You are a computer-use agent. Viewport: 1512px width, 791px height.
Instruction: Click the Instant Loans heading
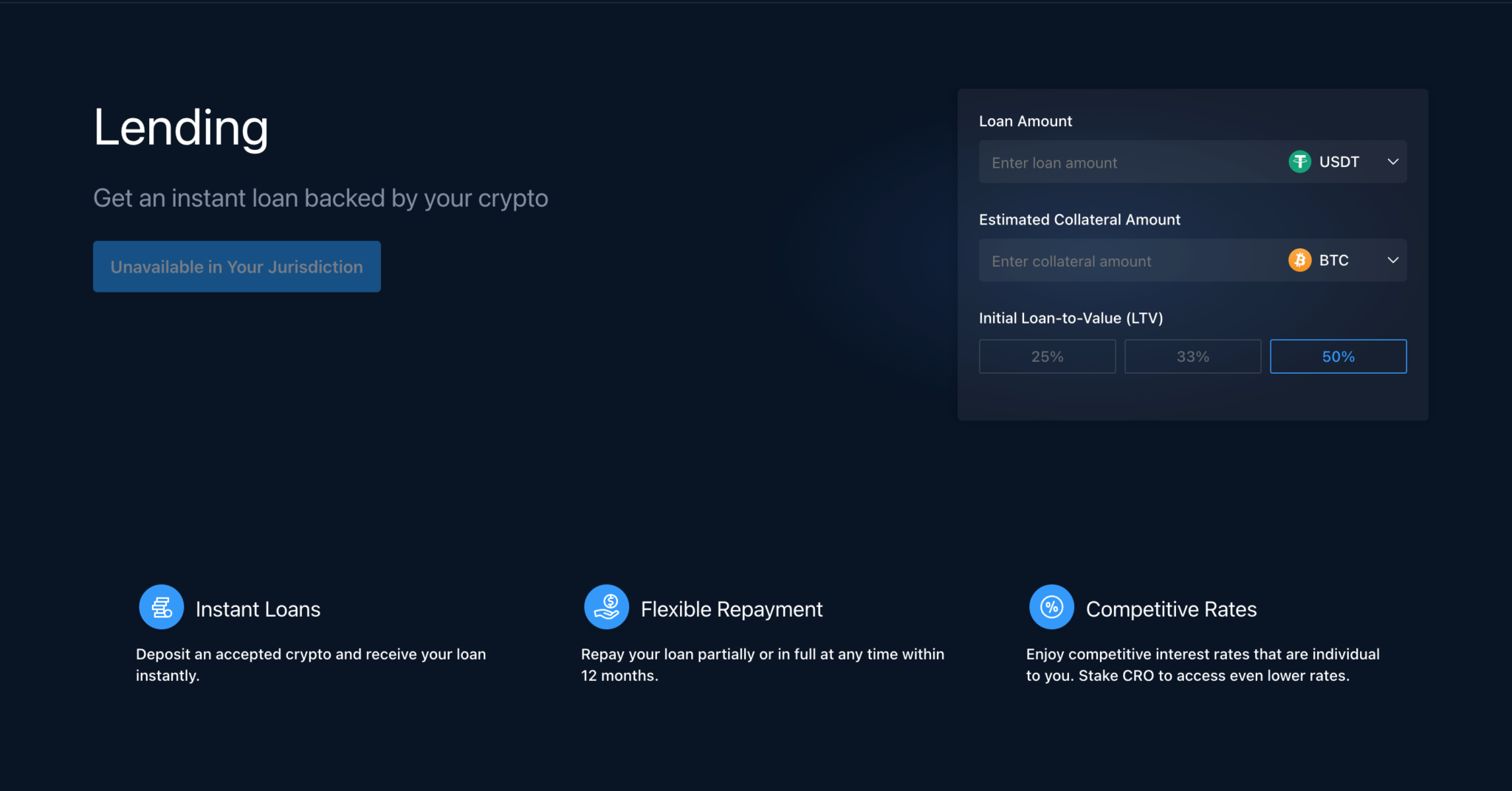(x=258, y=609)
